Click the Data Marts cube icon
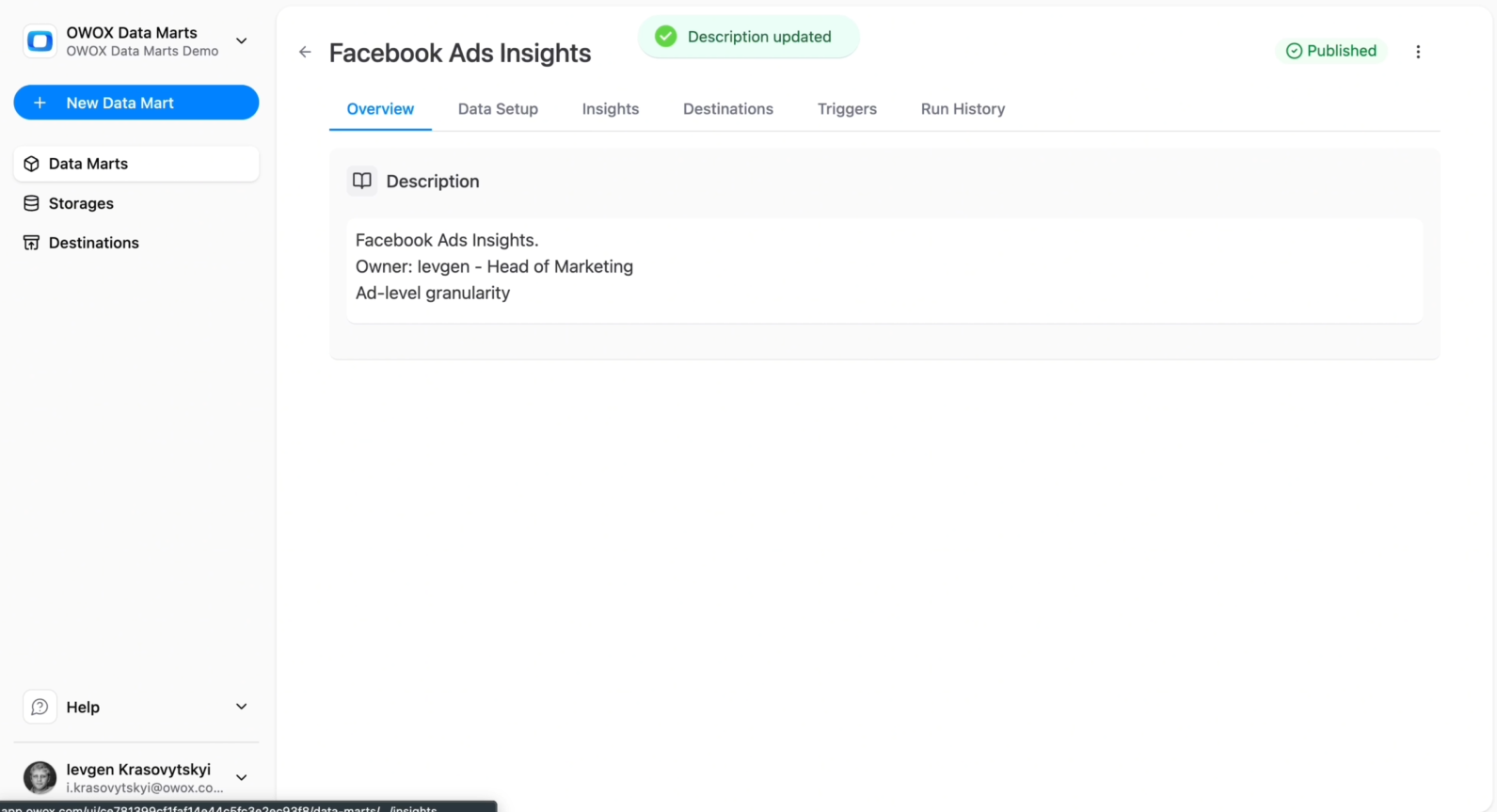Viewport: 1497px width, 812px height. tap(31, 164)
